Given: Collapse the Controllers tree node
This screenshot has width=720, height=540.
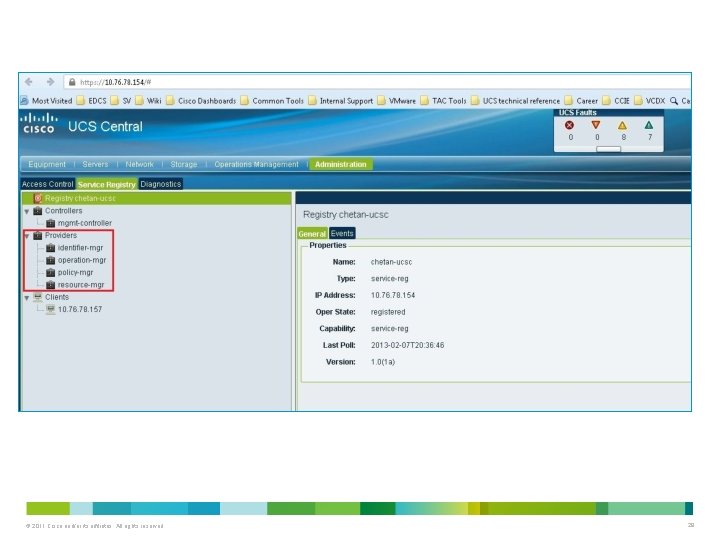Looking at the screenshot, I should coord(27,211).
